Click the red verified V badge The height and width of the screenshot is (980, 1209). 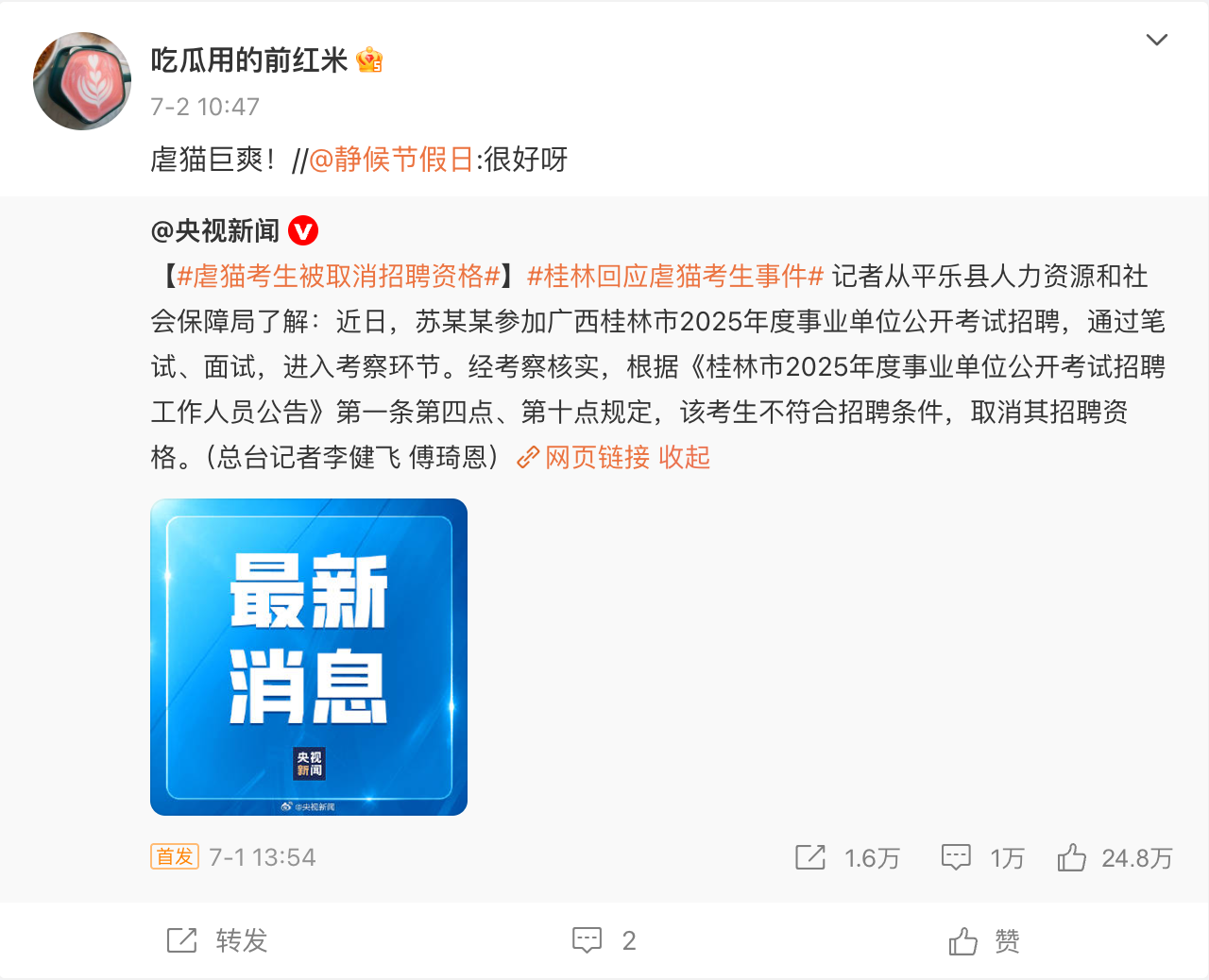(303, 230)
